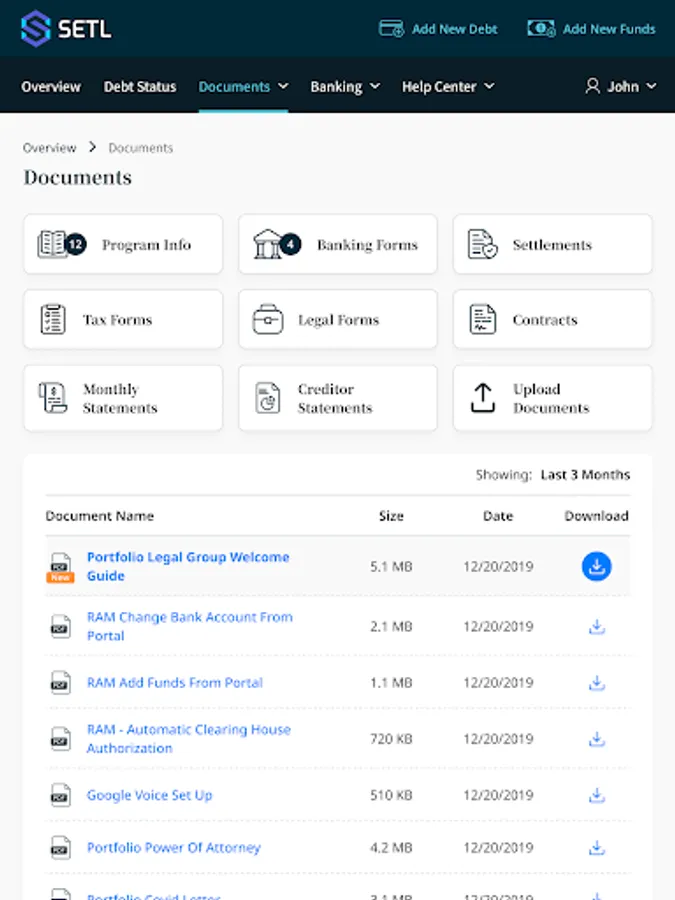Image resolution: width=675 pixels, height=900 pixels.
Task: Download Portfolio Legal Group Welcome Guide
Action: 596,567
